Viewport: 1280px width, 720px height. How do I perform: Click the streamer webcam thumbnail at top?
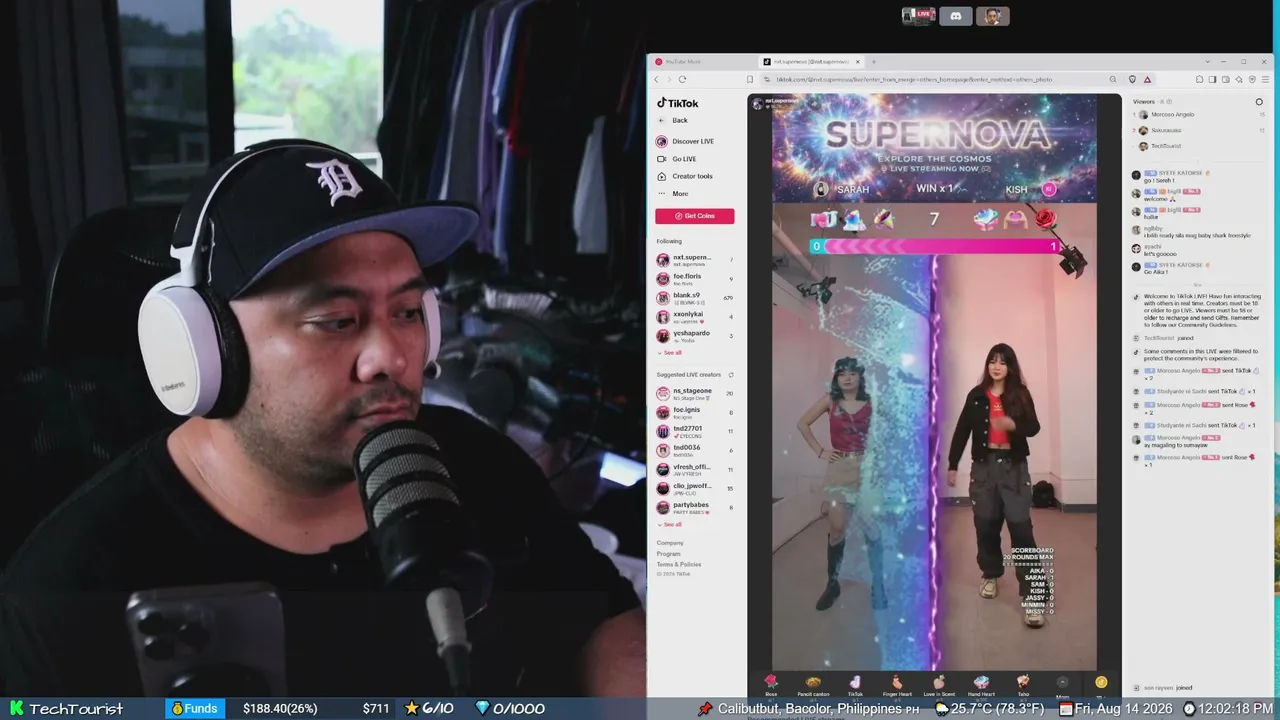coord(992,16)
